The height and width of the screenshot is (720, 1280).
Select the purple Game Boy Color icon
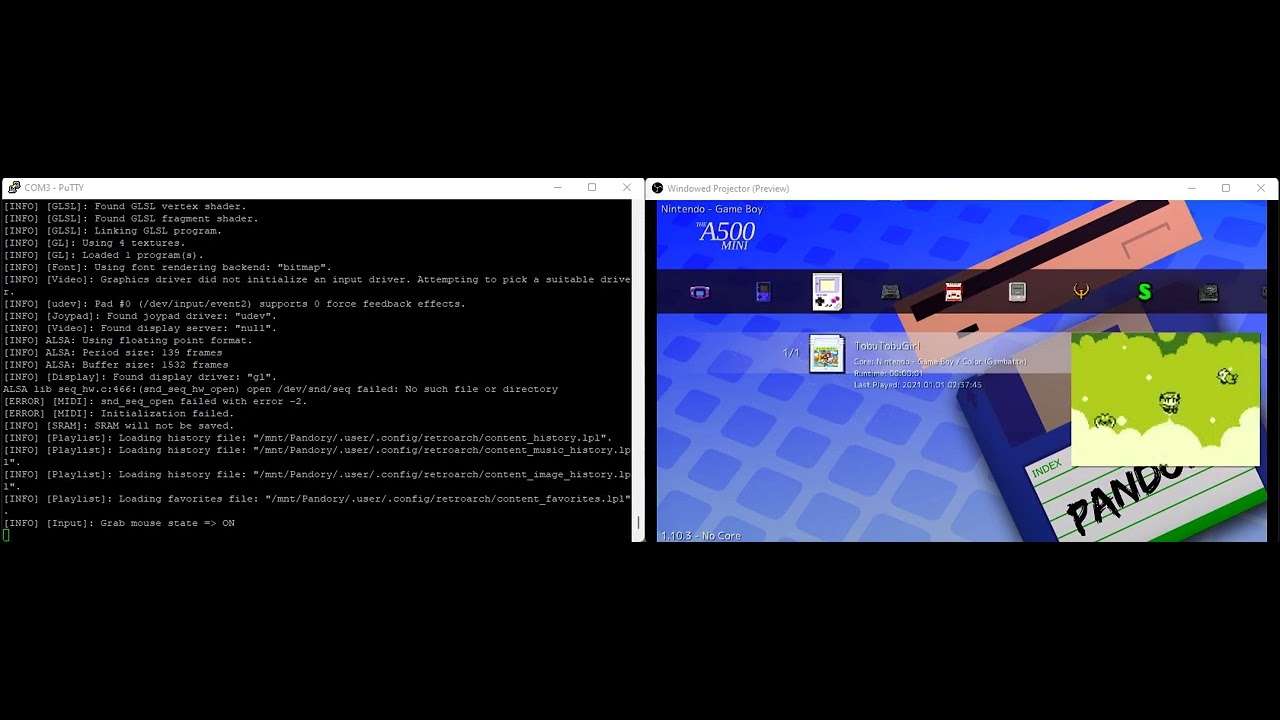tap(763, 292)
